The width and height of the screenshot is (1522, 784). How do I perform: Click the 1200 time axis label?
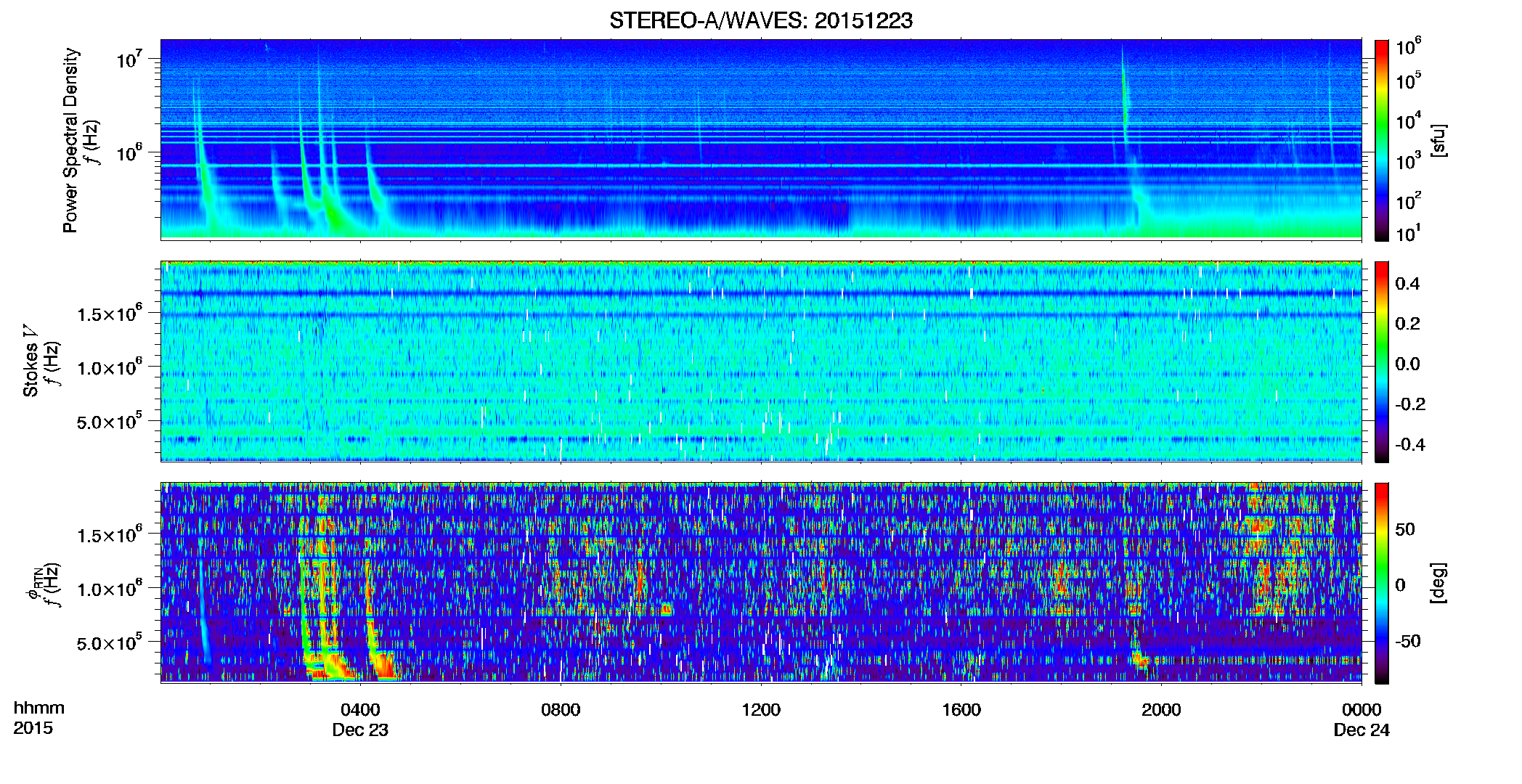point(761,709)
